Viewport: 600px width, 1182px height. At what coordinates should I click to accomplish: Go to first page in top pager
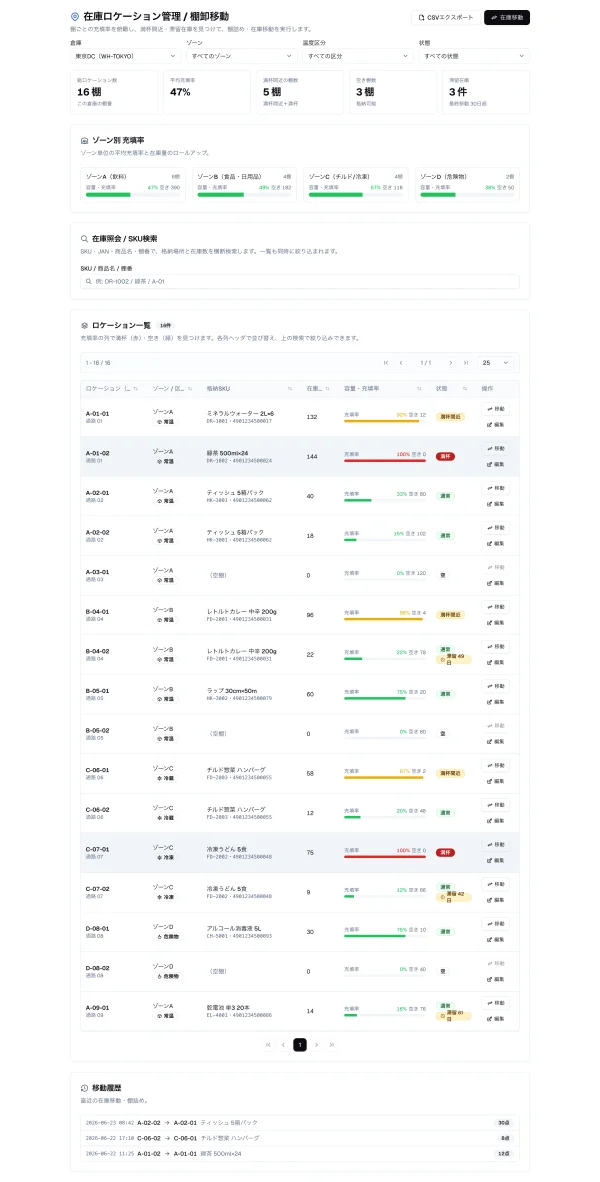pos(386,363)
